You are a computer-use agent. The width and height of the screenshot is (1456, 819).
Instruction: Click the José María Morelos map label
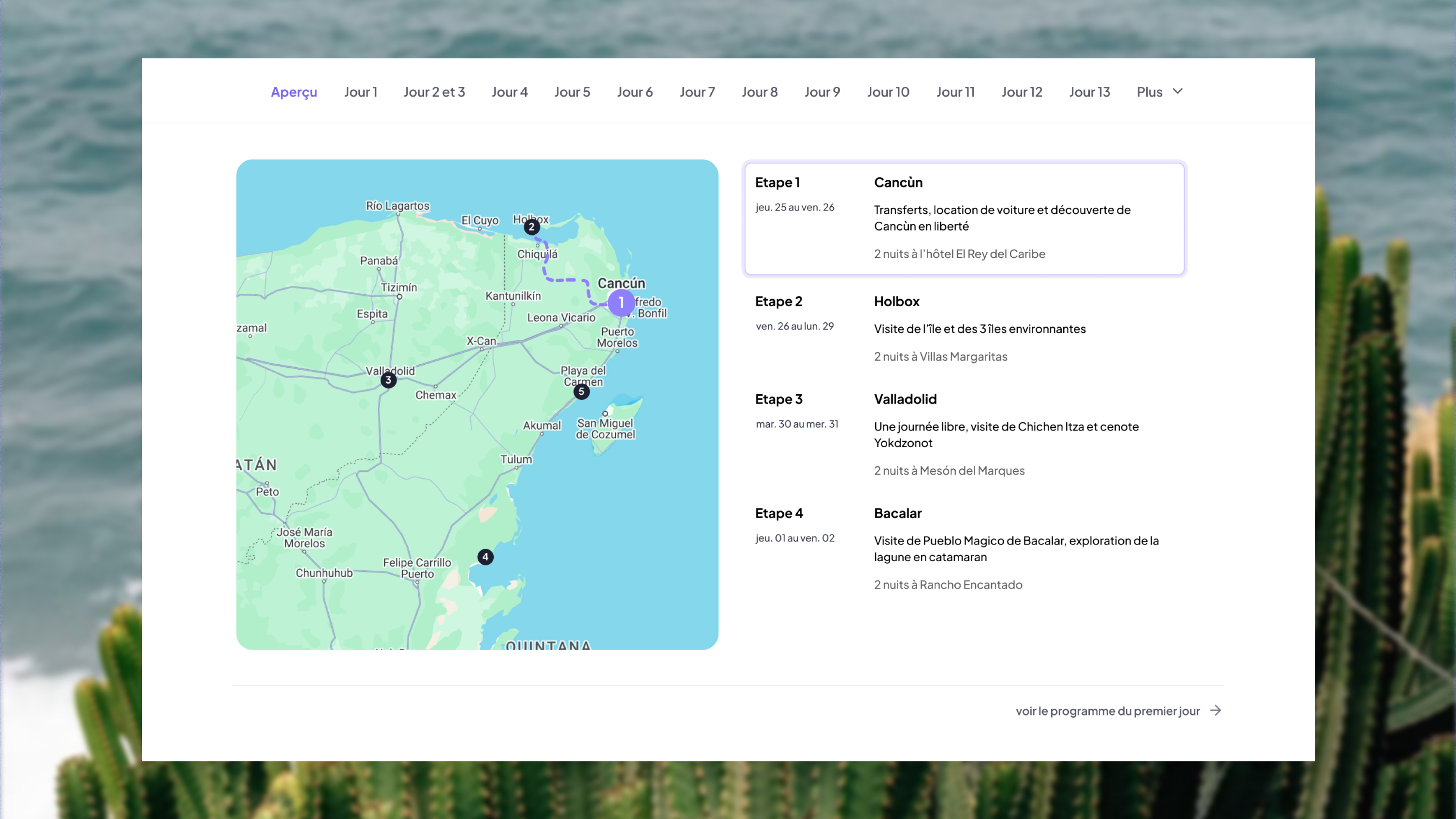[x=304, y=538]
